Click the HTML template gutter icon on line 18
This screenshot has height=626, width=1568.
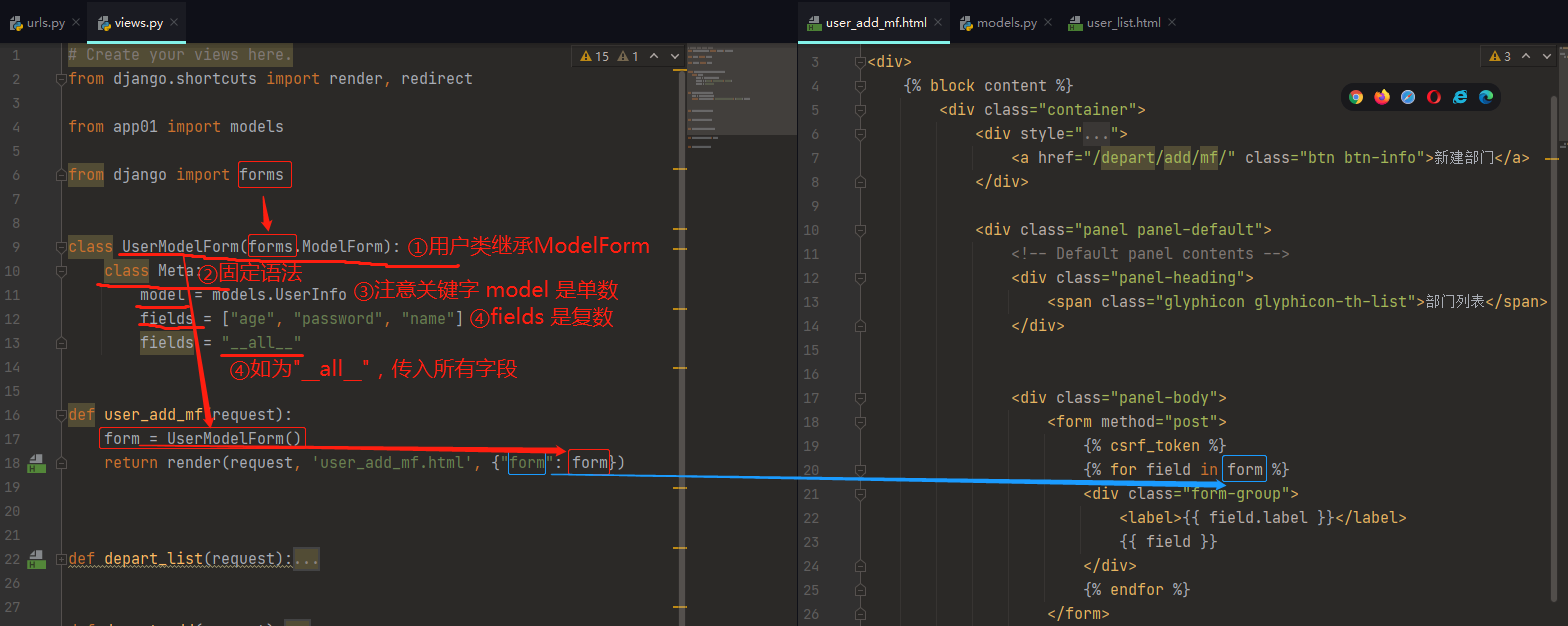pyautogui.click(x=37, y=463)
